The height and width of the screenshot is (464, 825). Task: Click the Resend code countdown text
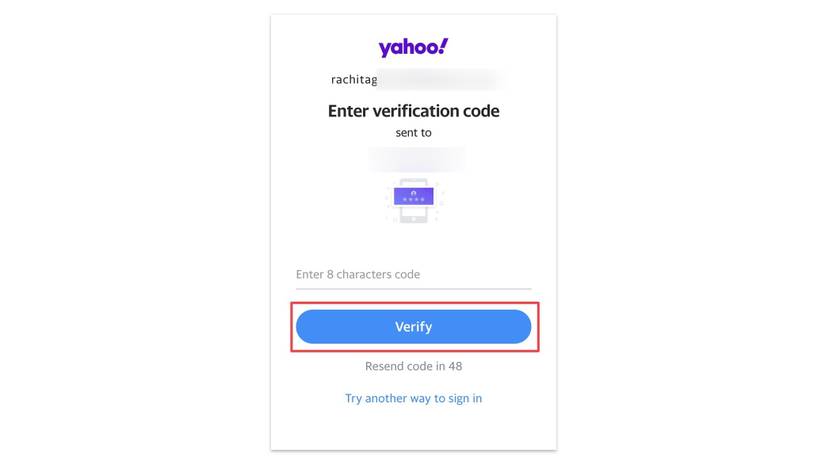[x=413, y=366]
